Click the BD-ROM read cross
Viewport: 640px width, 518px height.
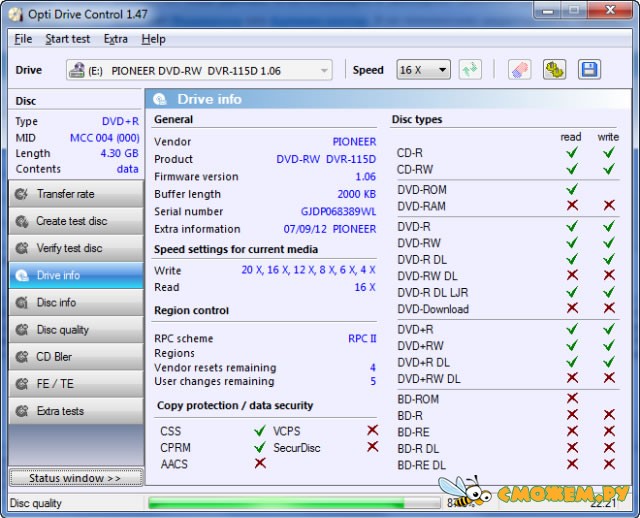point(572,398)
